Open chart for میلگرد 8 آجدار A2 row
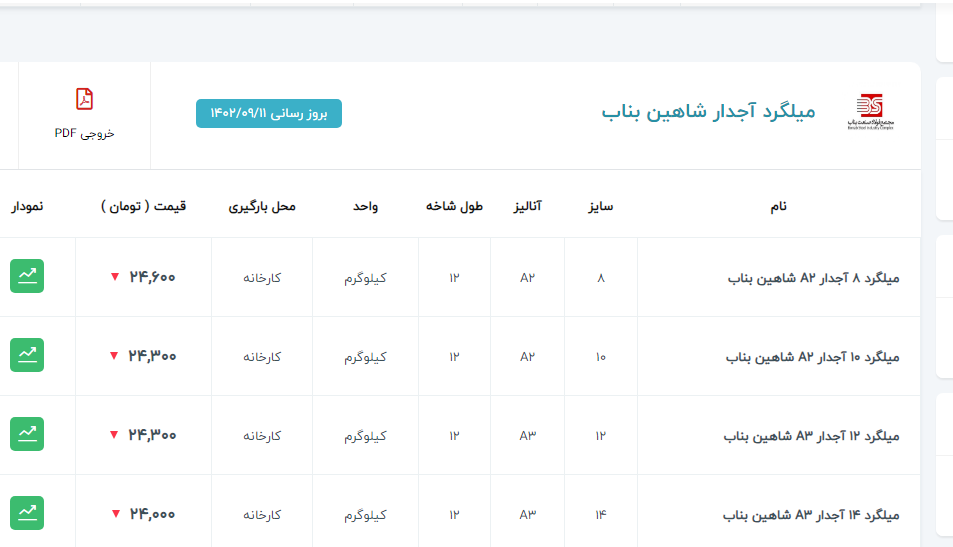 (27, 276)
